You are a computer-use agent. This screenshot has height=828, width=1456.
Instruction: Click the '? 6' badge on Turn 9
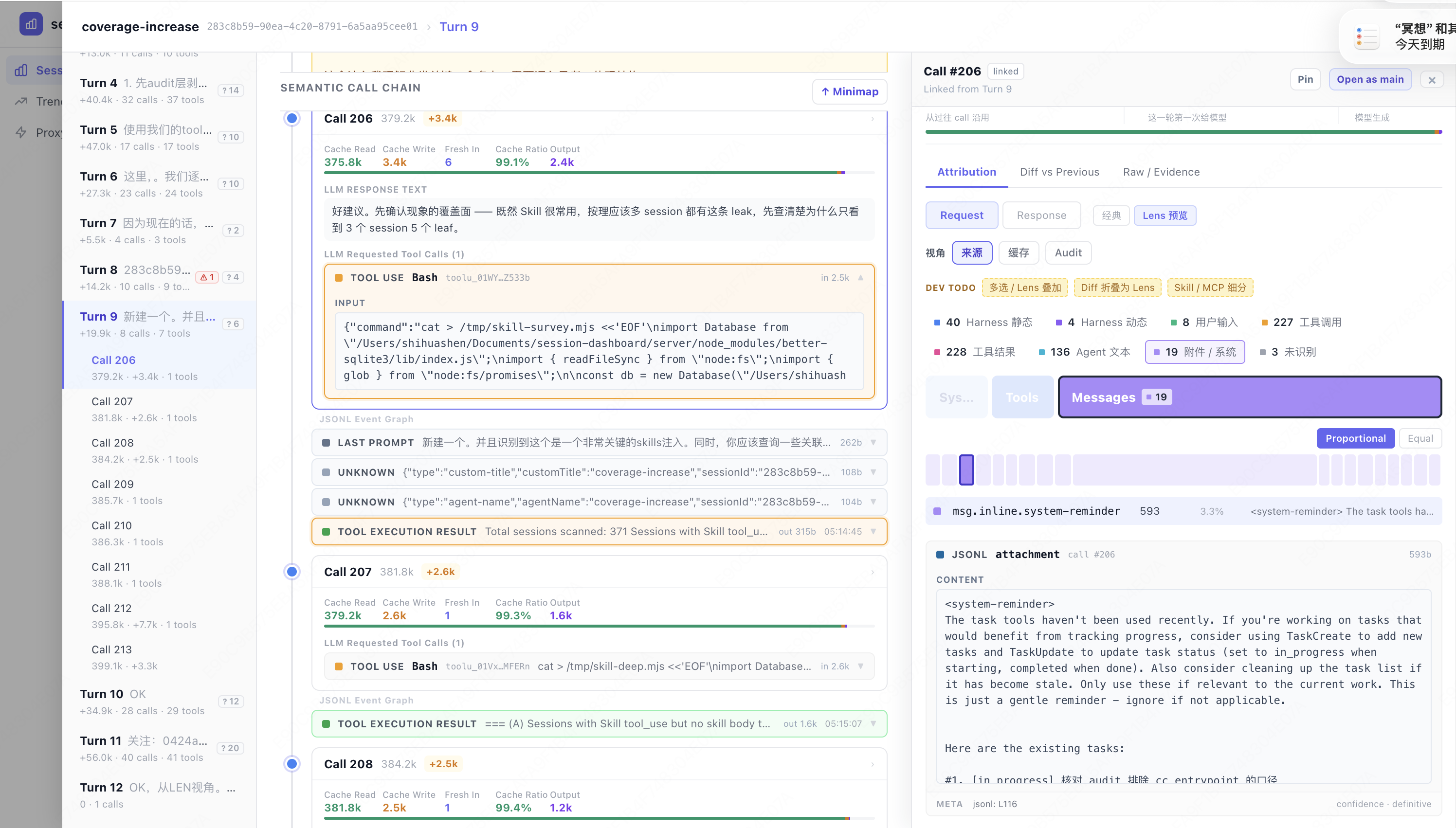[x=233, y=324]
